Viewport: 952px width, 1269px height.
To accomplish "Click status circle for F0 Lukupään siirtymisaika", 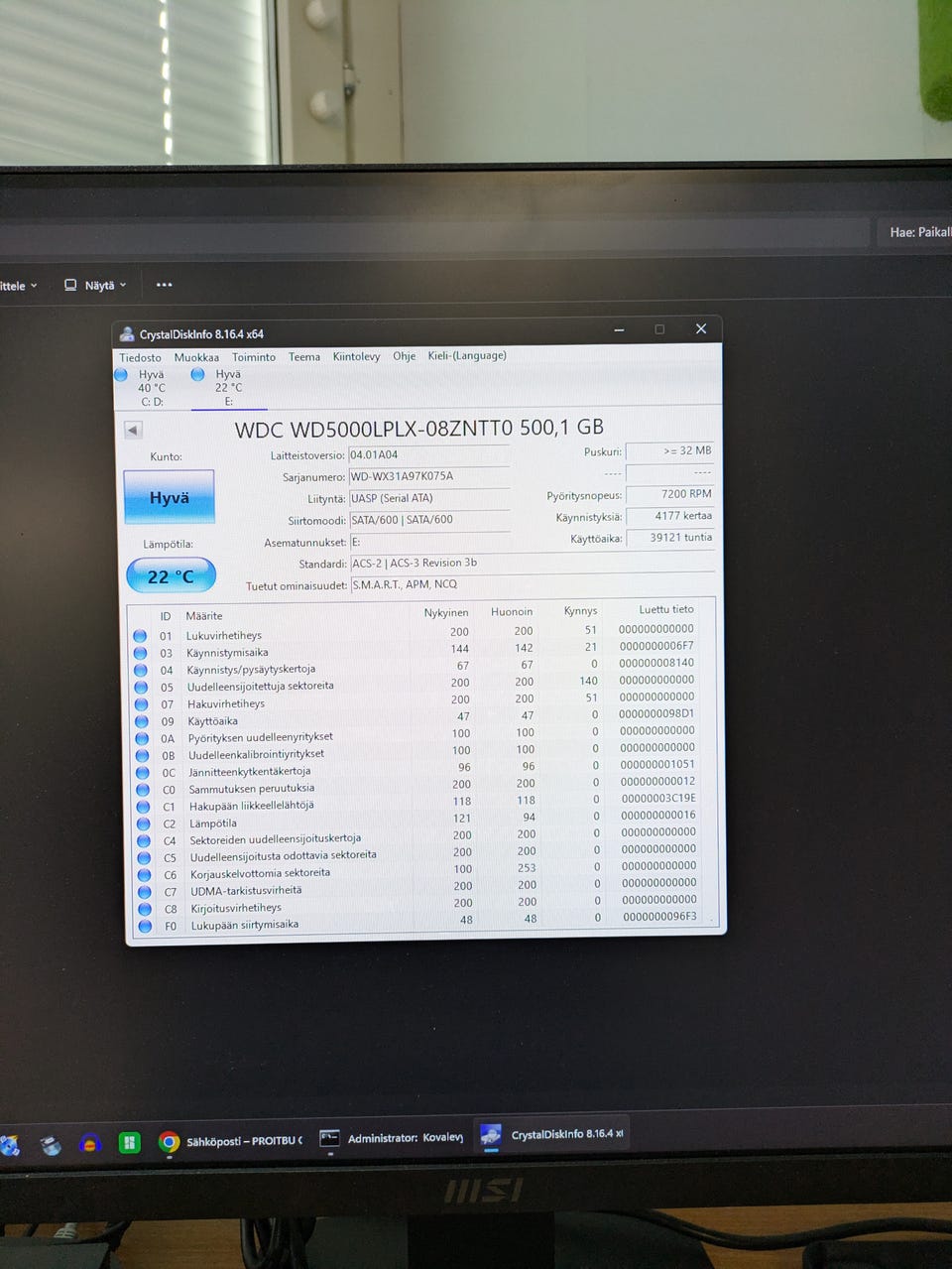I will tap(145, 926).
